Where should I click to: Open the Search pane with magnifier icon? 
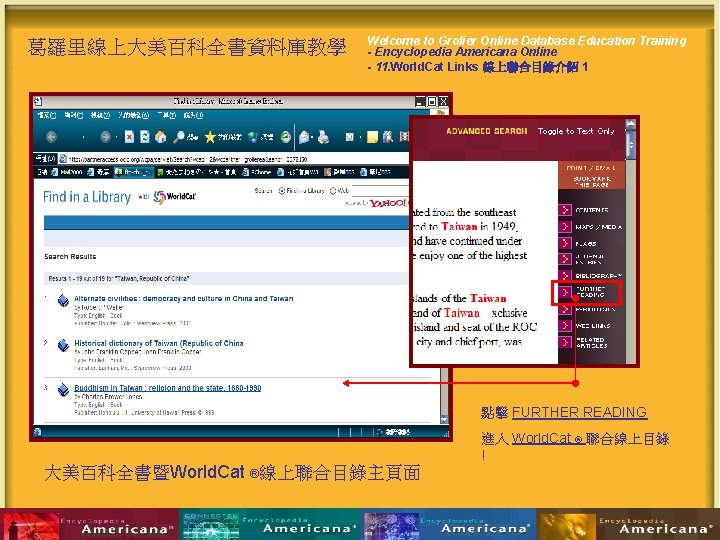tap(179, 136)
